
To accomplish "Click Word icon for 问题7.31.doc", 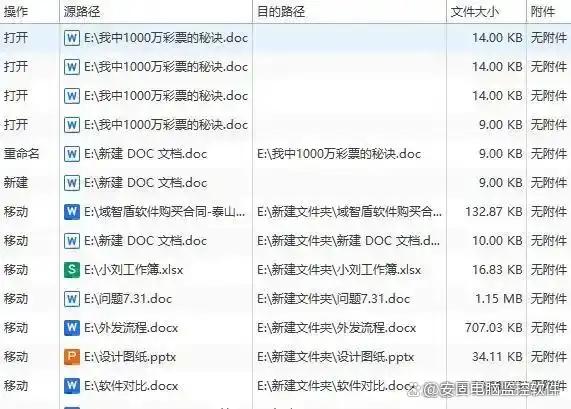I will (72, 299).
